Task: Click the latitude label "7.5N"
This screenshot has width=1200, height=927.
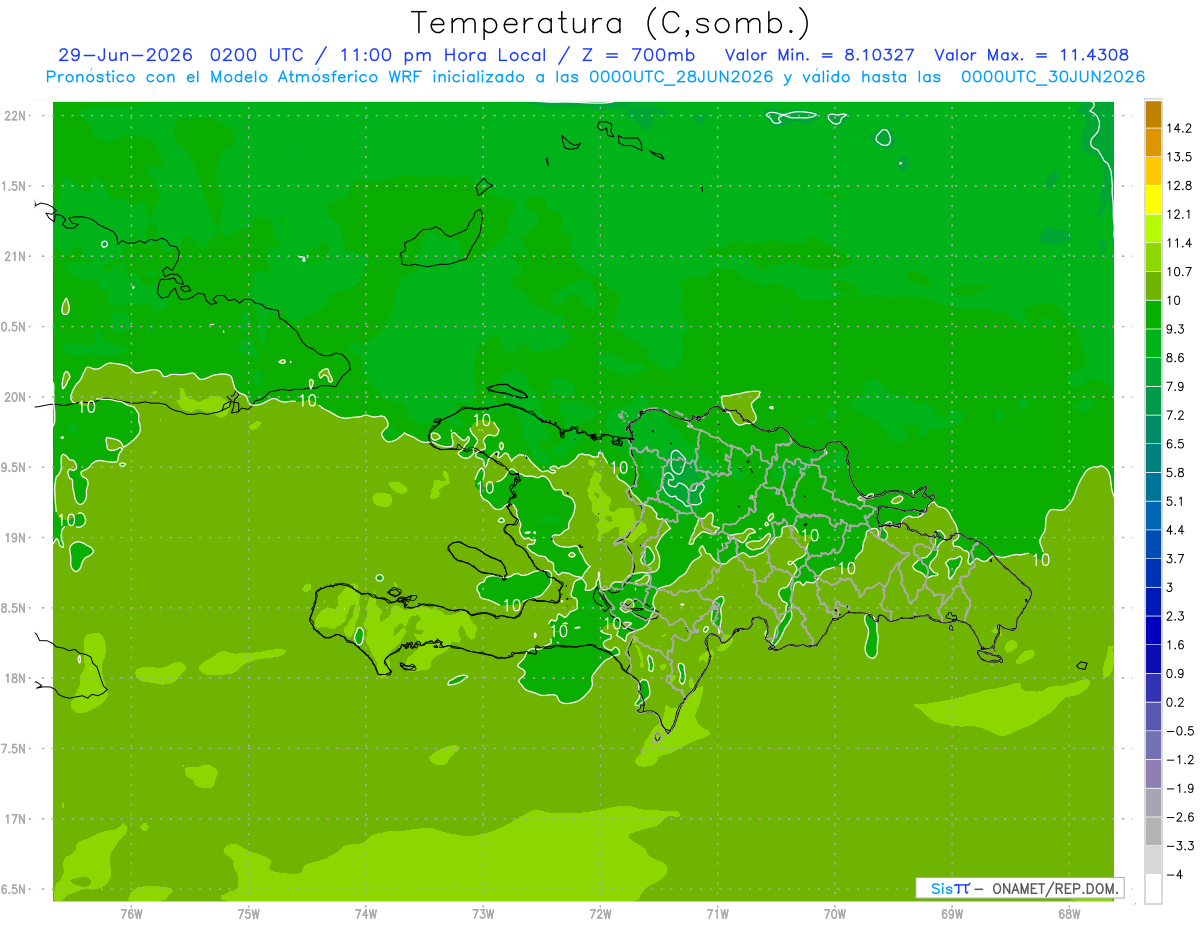Action: click(15, 749)
